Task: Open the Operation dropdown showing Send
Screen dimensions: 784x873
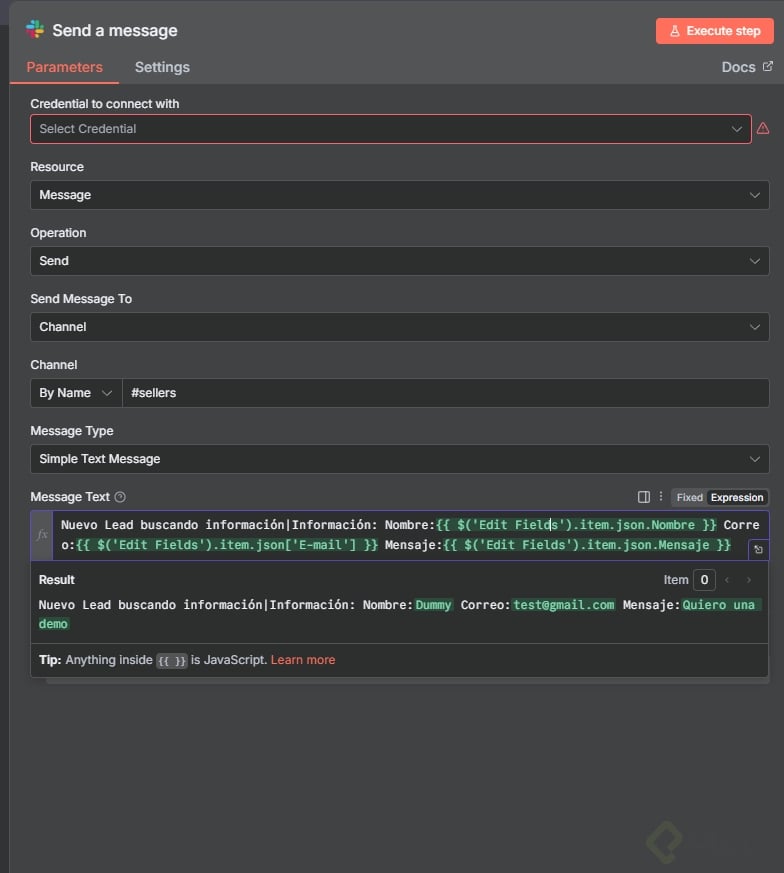Action: [x=399, y=261]
